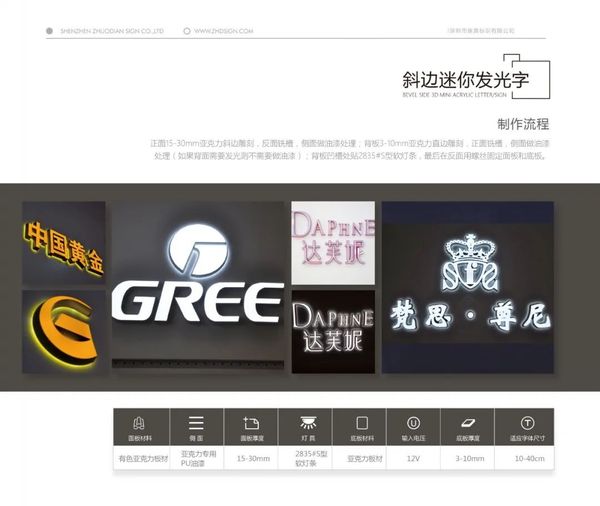Click the gray dot before SHENZHEN ZHUODIAN SIGN
The width and height of the screenshot is (600, 506).
coord(49,31)
